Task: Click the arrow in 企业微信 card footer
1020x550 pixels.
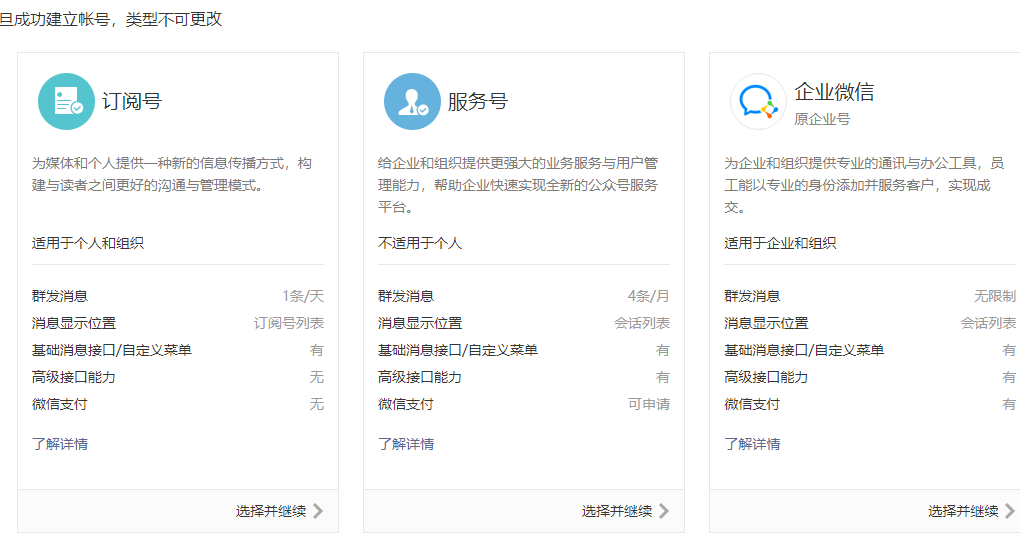Action: 1010,511
